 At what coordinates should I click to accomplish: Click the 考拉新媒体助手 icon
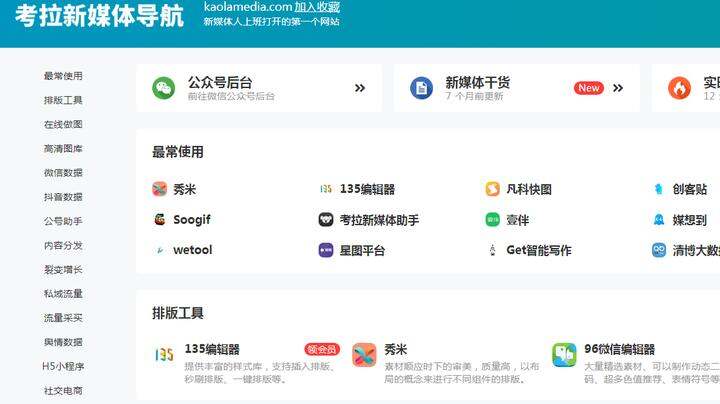tap(326, 219)
